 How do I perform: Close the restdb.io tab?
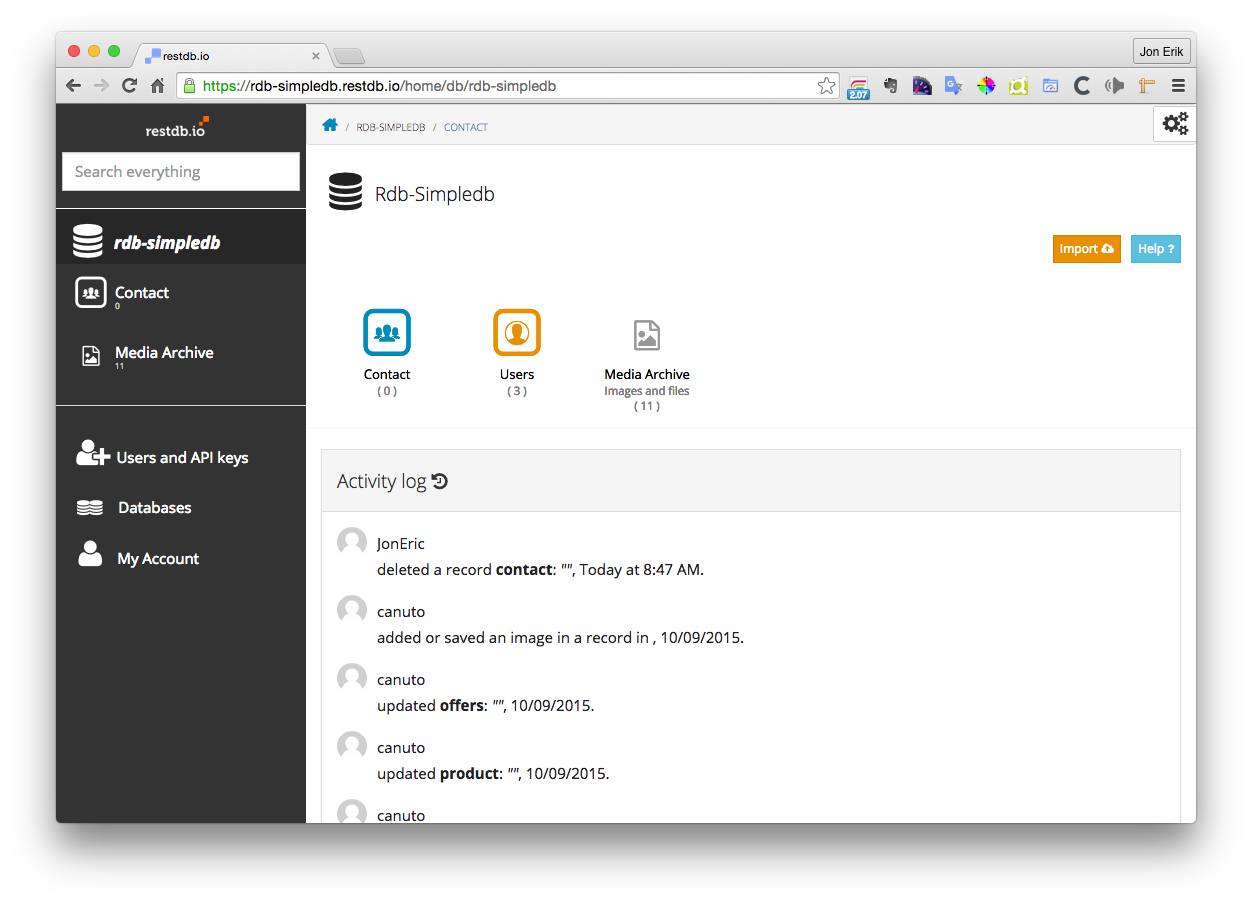[x=316, y=57]
